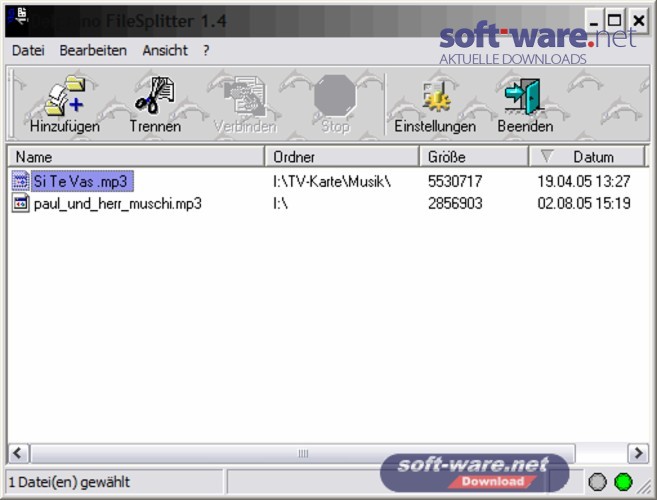Sort list by the Ordner column header
The width and height of the screenshot is (657, 500).
pyautogui.click(x=342, y=157)
